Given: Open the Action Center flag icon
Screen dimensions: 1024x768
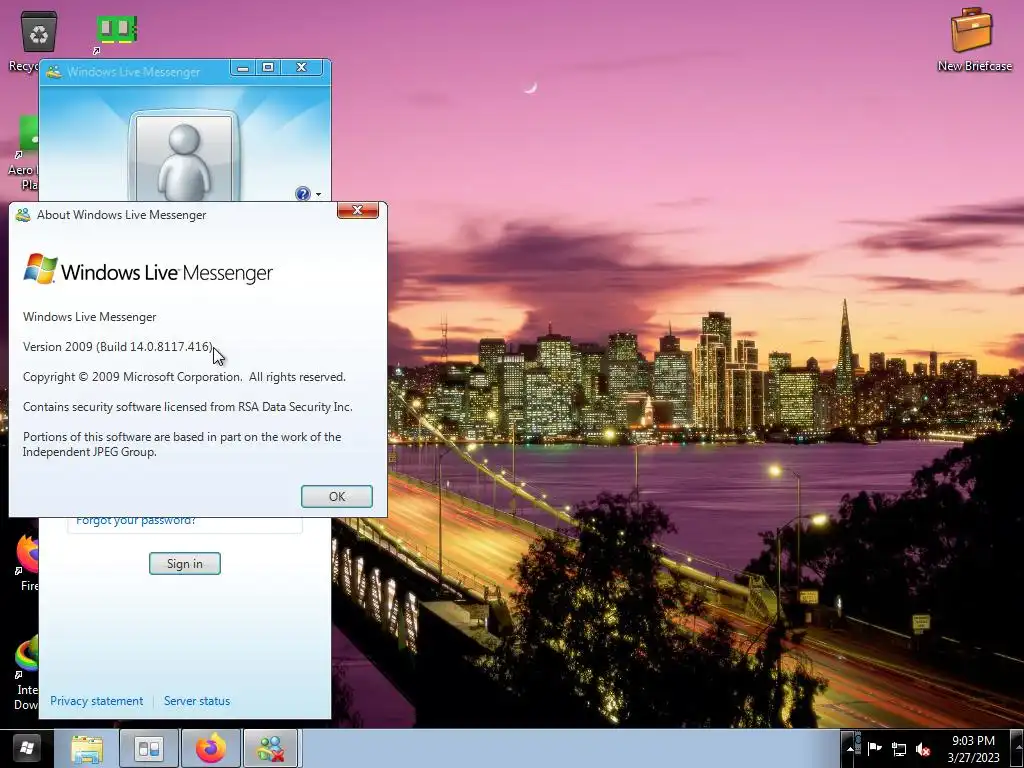Looking at the screenshot, I should [x=874, y=749].
